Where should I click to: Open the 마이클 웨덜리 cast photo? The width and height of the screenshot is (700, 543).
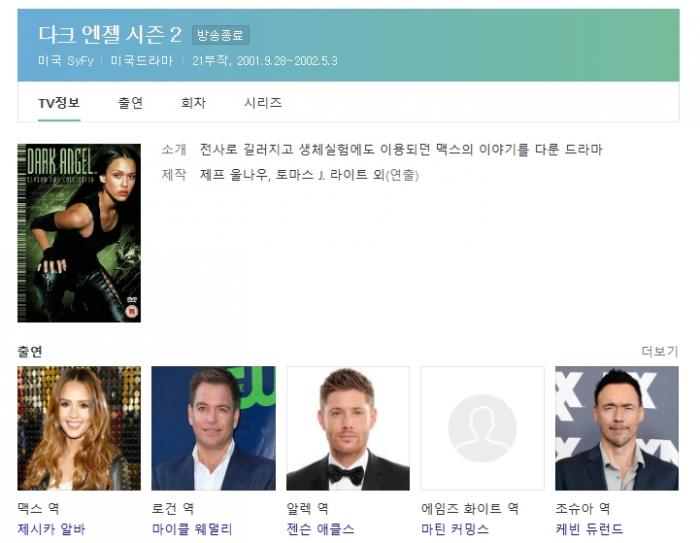(213, 428)
